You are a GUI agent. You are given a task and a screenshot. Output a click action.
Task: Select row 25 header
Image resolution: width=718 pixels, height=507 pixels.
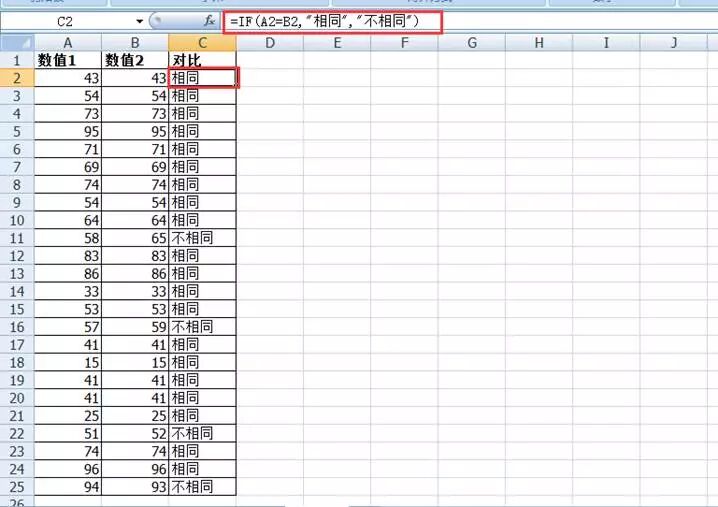pyautogui.click(x=17, y=487)
